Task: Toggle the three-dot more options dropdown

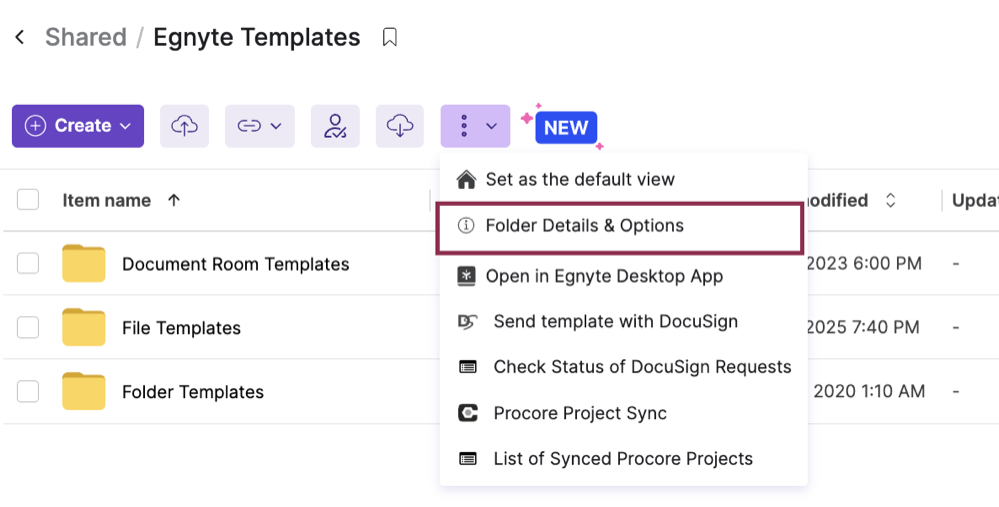Action: pyautogui.click(x=475, y=126)
